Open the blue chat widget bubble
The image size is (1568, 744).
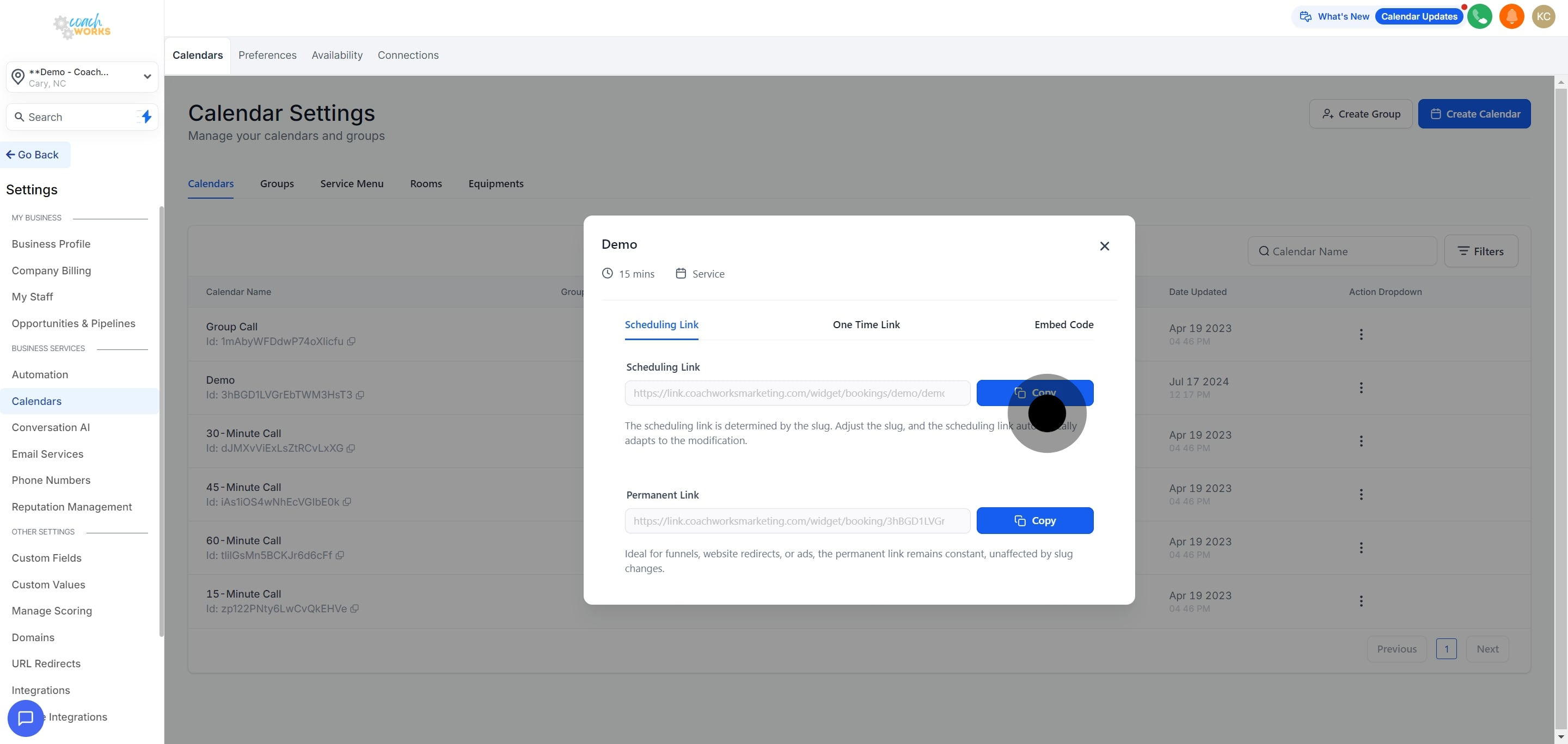tap(26, 718)
